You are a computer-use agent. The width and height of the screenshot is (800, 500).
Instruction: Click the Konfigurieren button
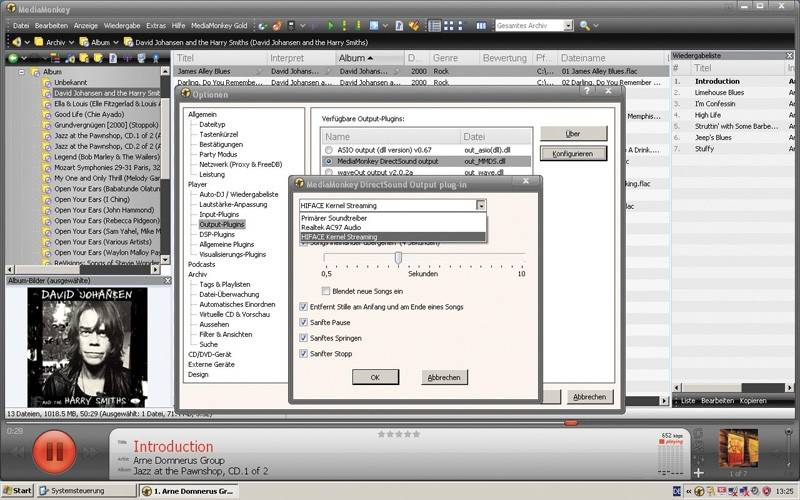point(573,154)
